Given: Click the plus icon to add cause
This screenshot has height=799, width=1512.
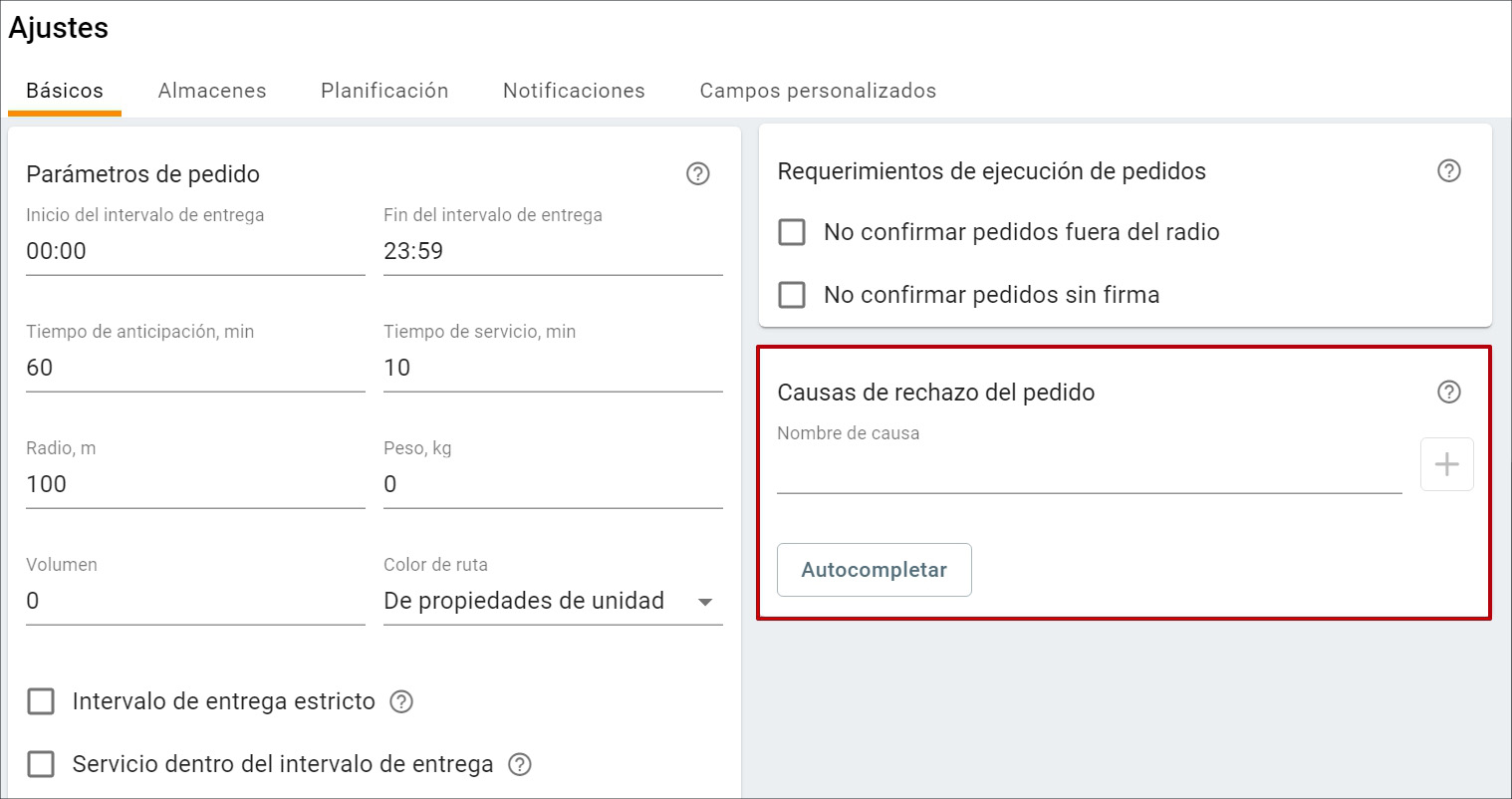Looking at the screenshot, I should pyautogui.click(x=1446, y=464).
